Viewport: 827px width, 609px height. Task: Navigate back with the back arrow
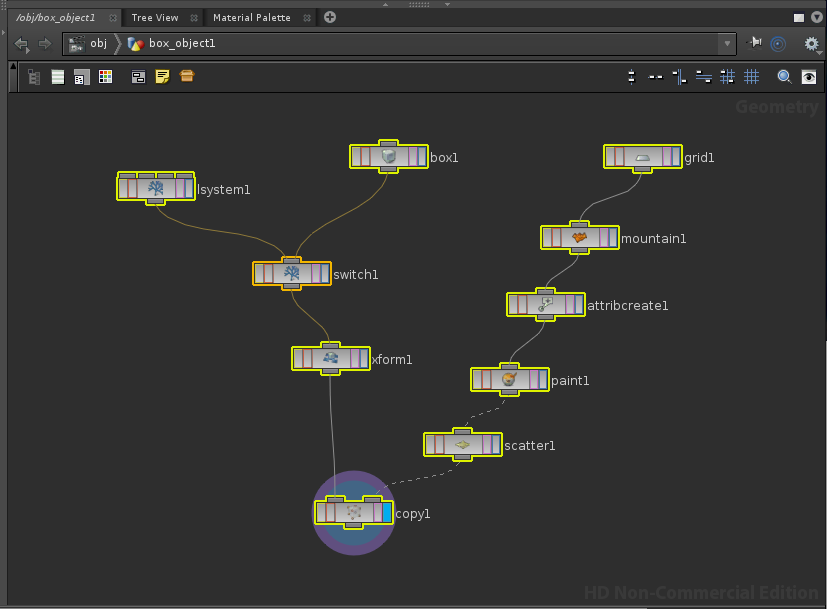click(20, 44)
